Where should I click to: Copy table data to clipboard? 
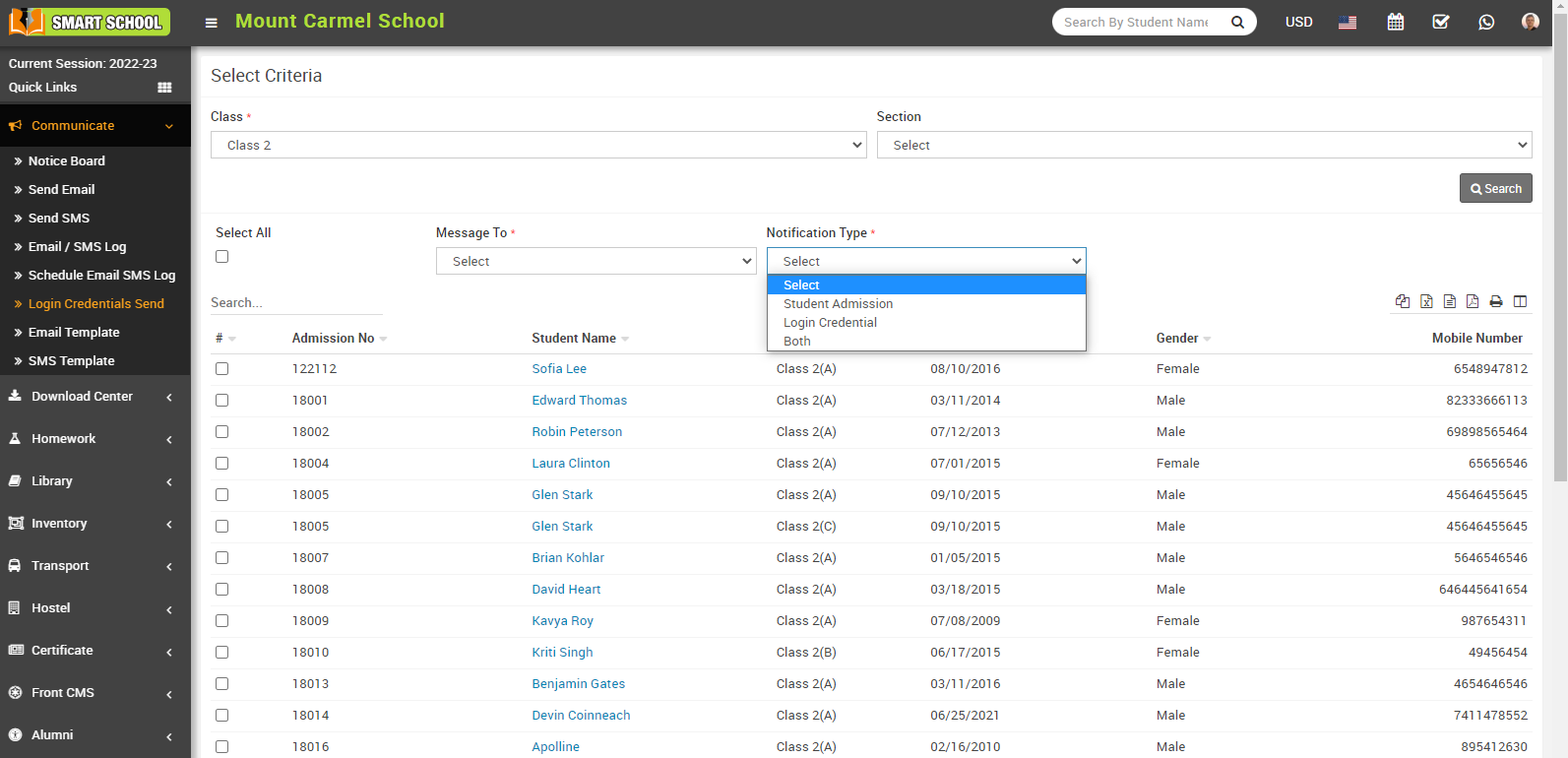[1403, 301]
